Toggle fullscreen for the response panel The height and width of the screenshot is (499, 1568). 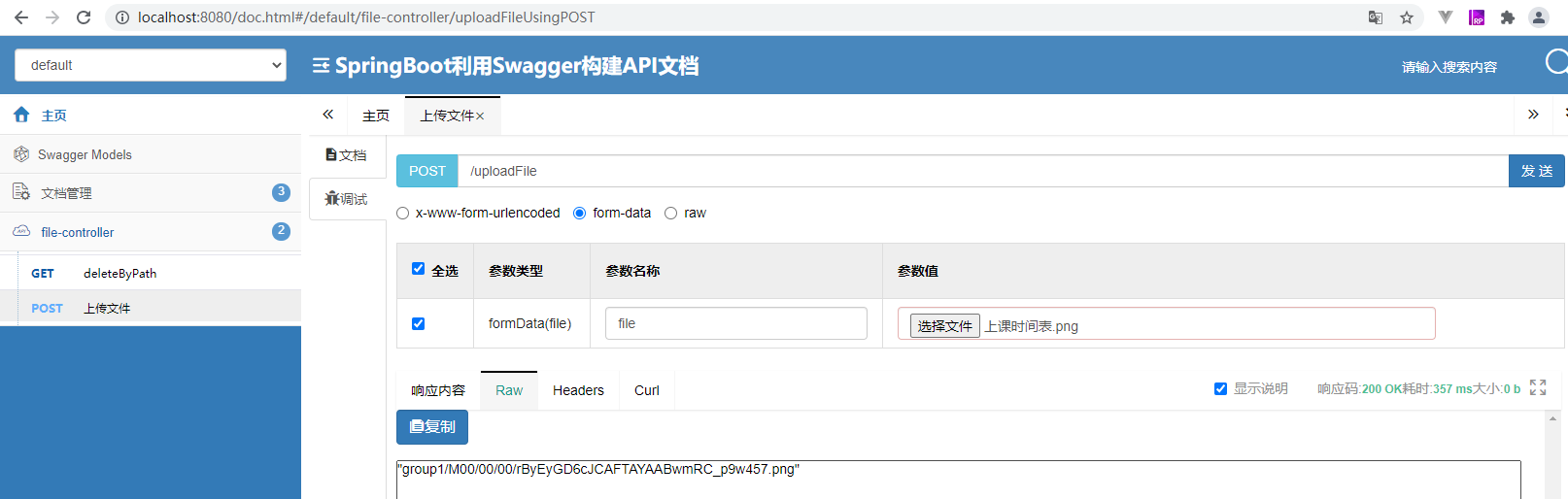tap(1538, 387)
